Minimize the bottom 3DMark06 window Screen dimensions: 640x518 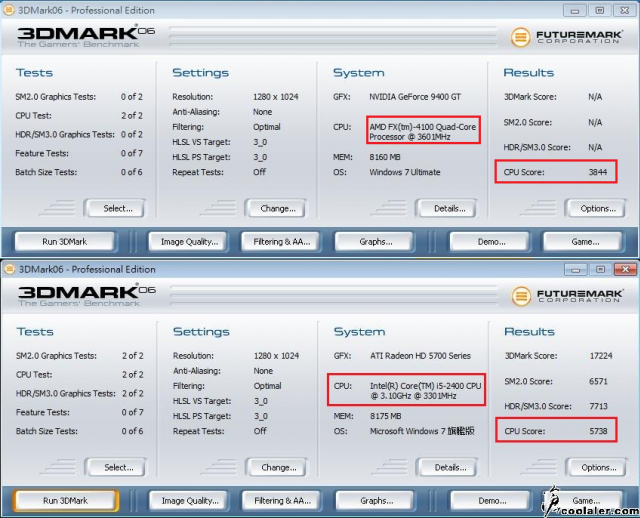click(x=576, y=269)
